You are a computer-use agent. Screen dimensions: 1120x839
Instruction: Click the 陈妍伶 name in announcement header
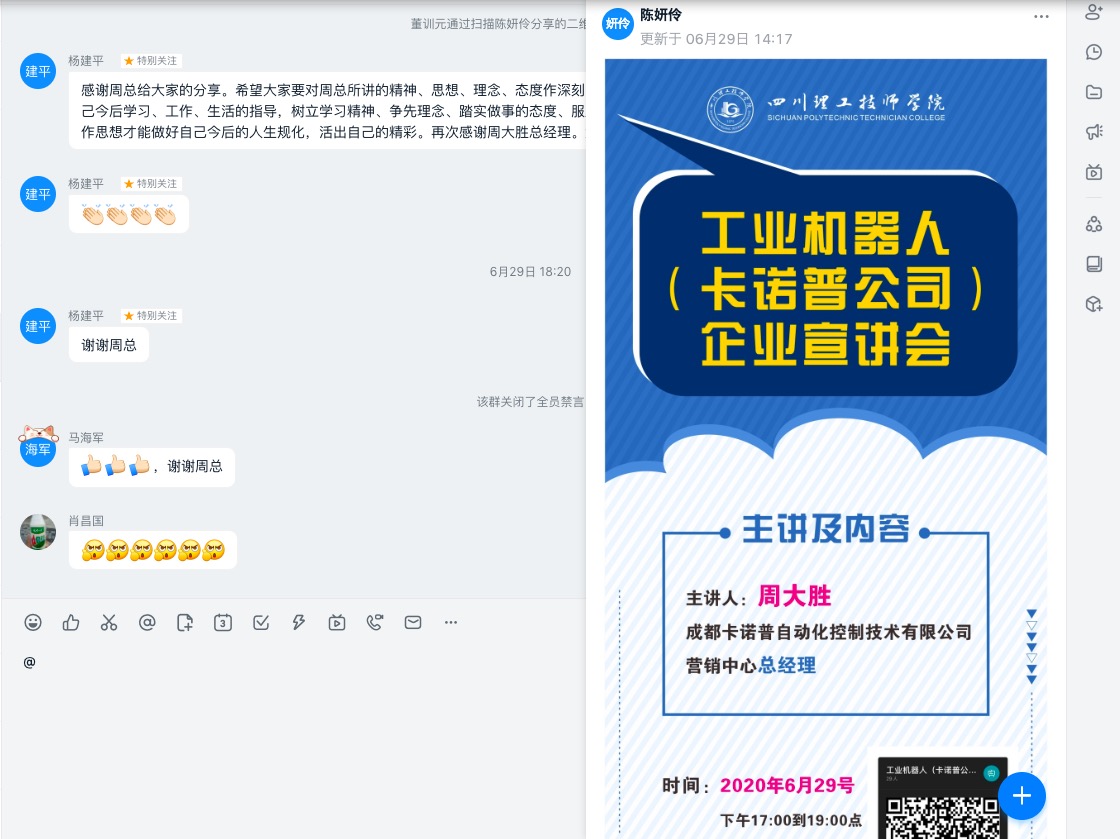pos(661,15)
